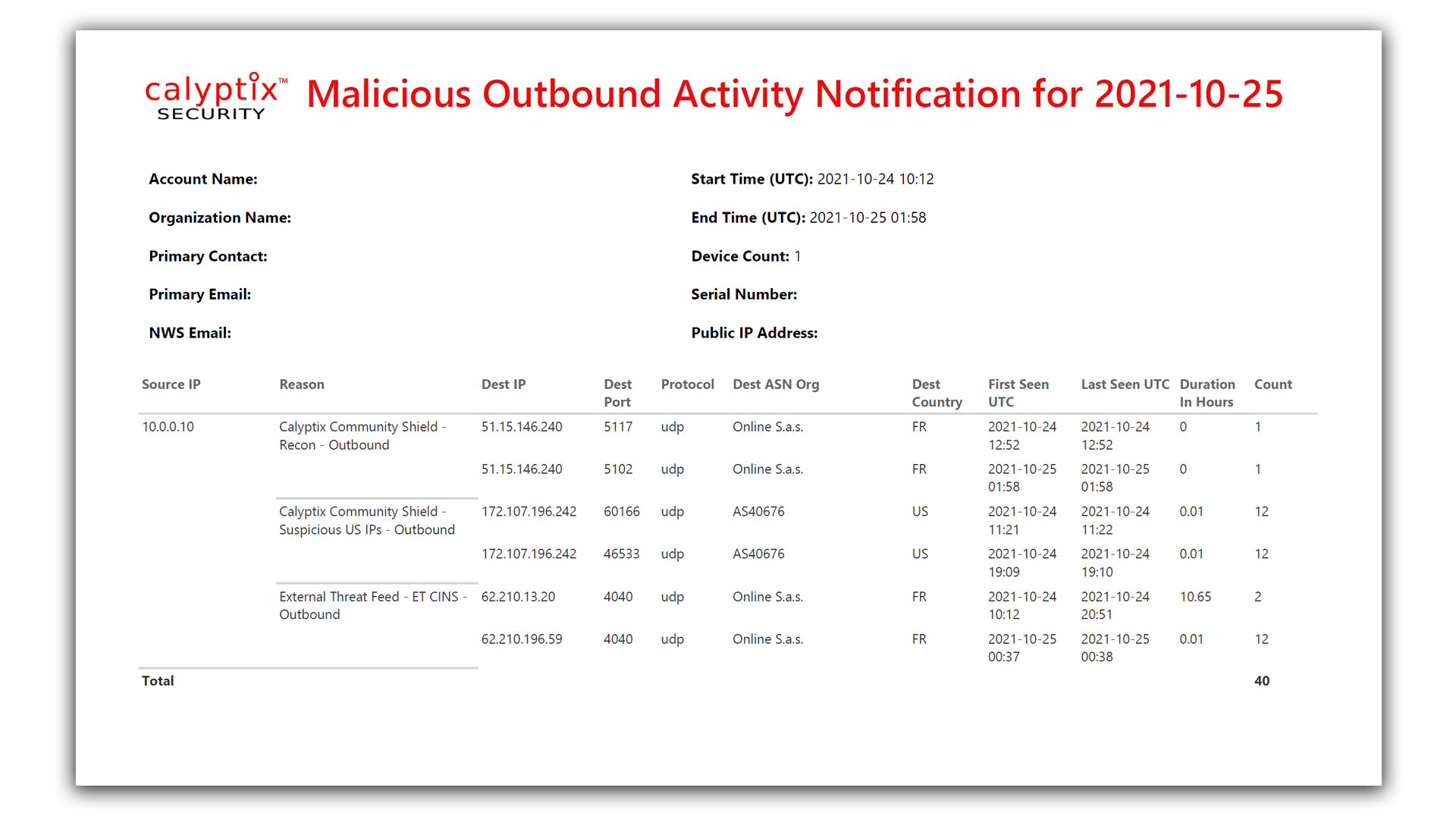Screen dimensions: 1456x819
Task: Select the Recon - Outbound reason cell
Action: [362, 436]
